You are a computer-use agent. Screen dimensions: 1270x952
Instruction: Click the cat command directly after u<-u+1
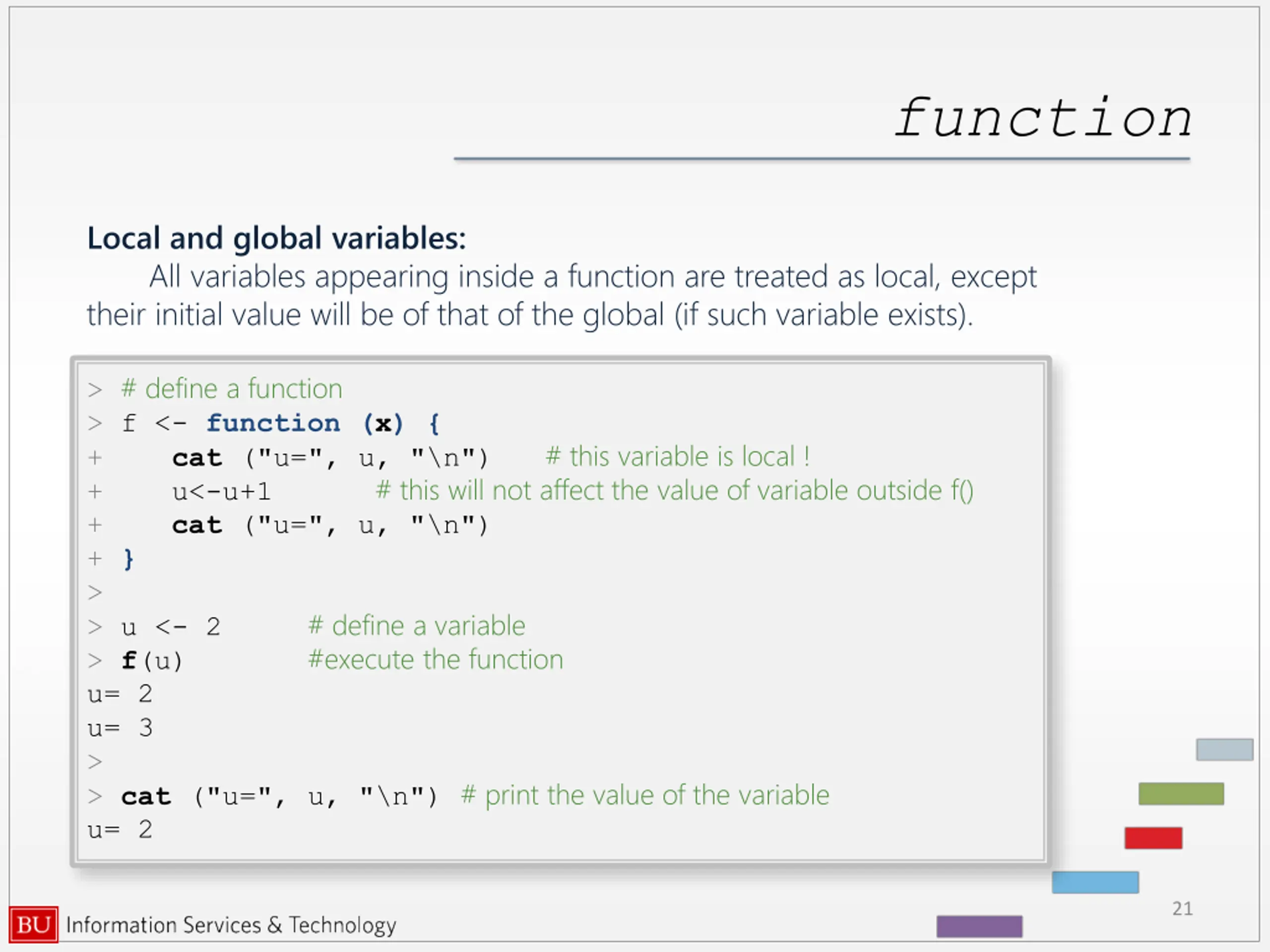click(330, 526)
